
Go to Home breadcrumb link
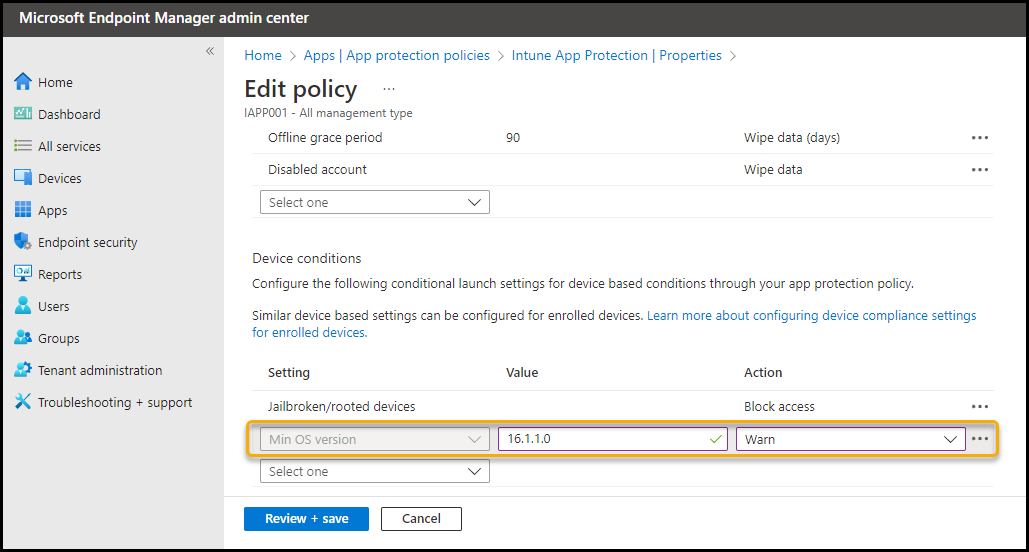pyautogui.click(x=262, y=55)
